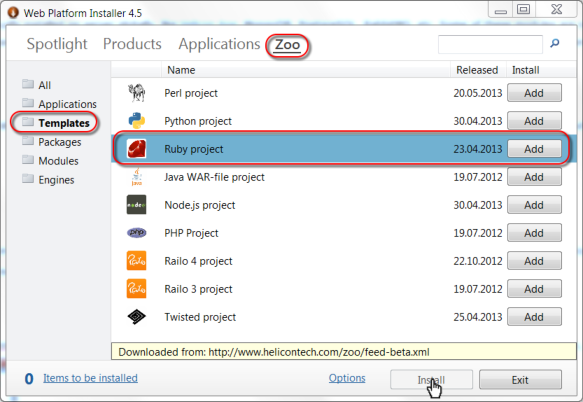Select the Java WAR-file project name

pos(214,177)
